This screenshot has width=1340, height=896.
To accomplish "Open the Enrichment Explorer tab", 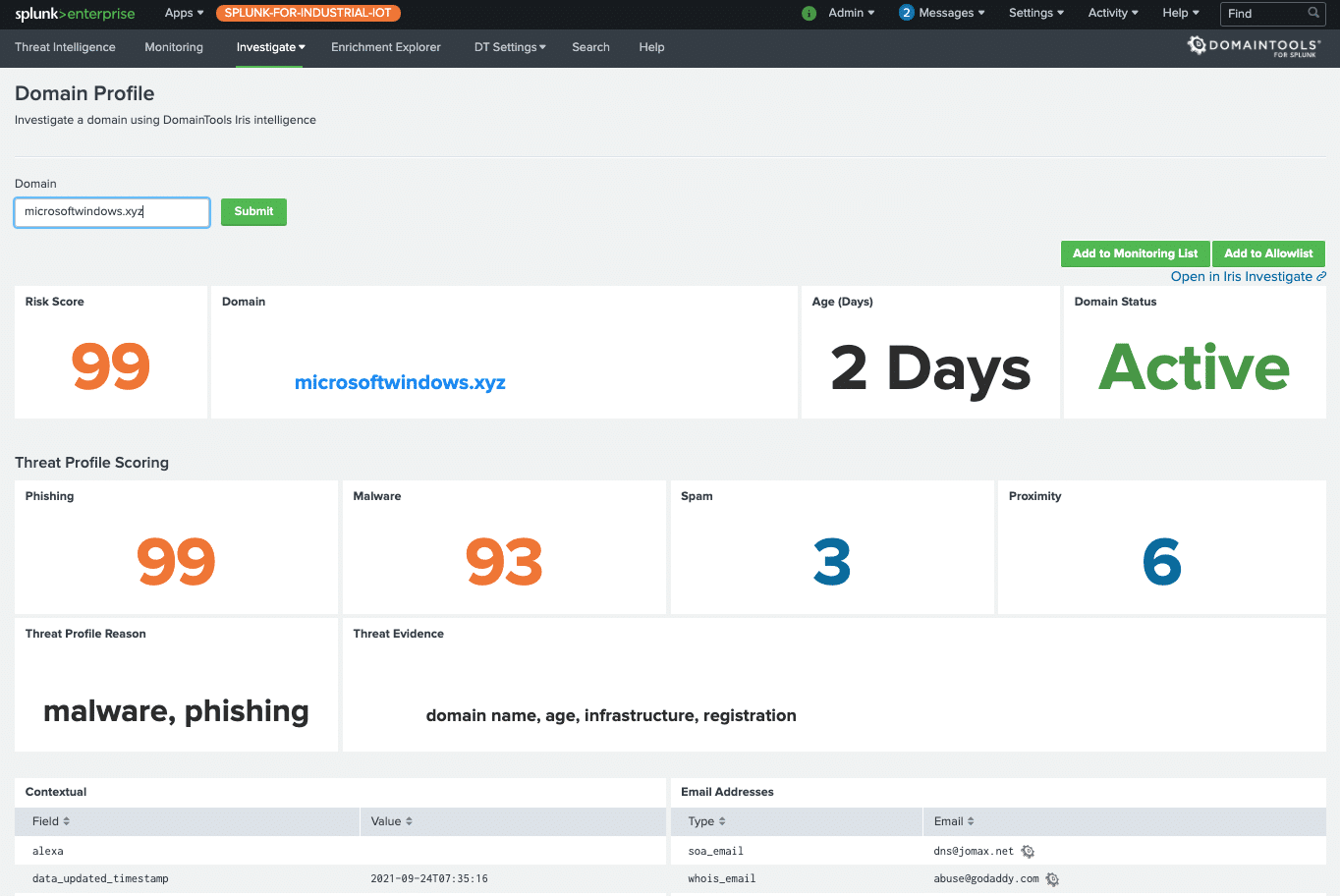I will 386,47.
